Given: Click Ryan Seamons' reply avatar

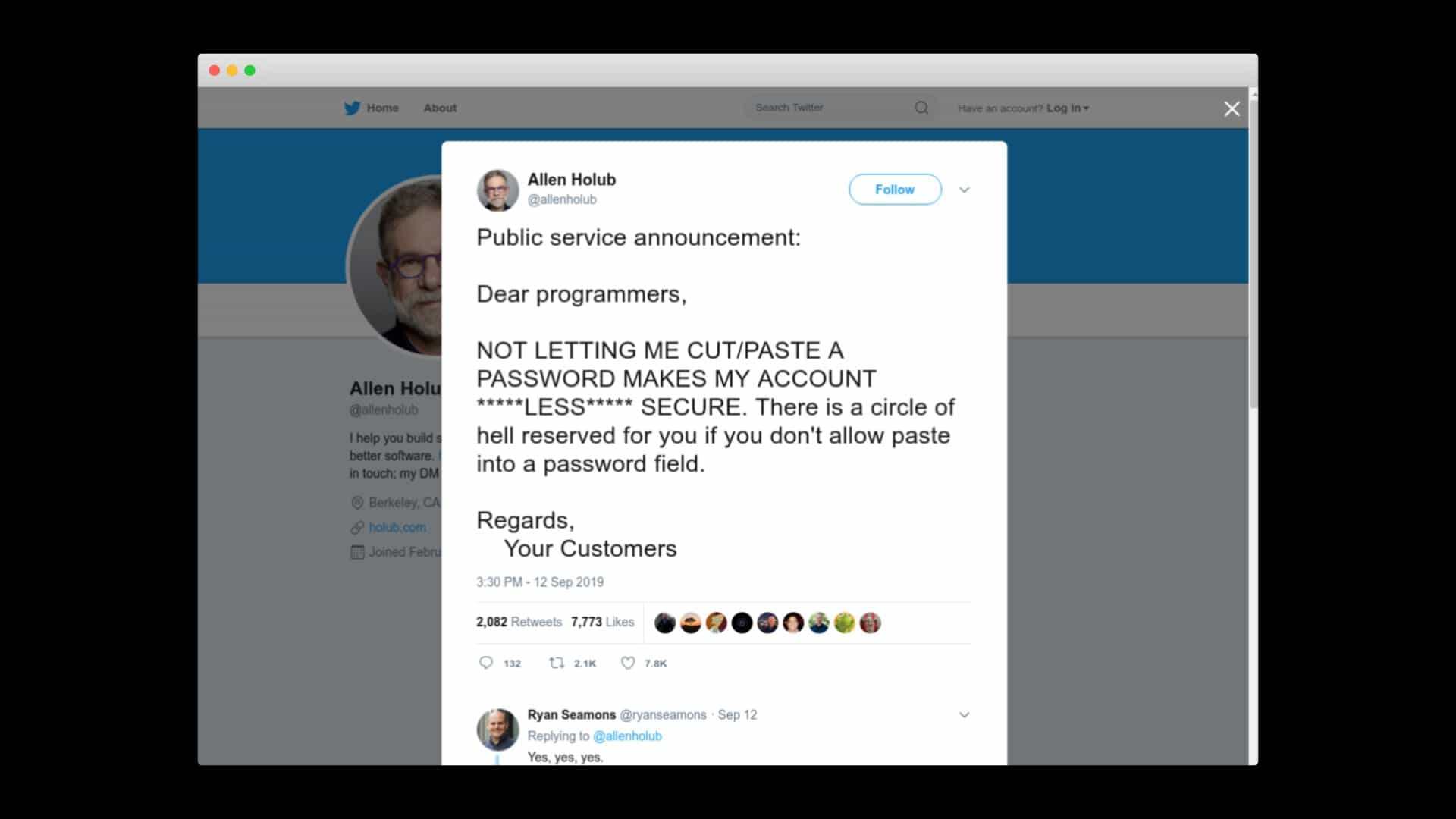Looking at the screenshot, I should (x=497, y=730).
